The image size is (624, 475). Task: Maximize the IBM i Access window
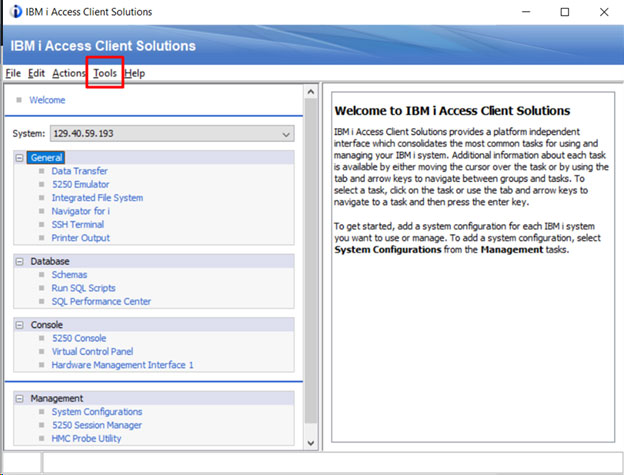coord(565,12)
